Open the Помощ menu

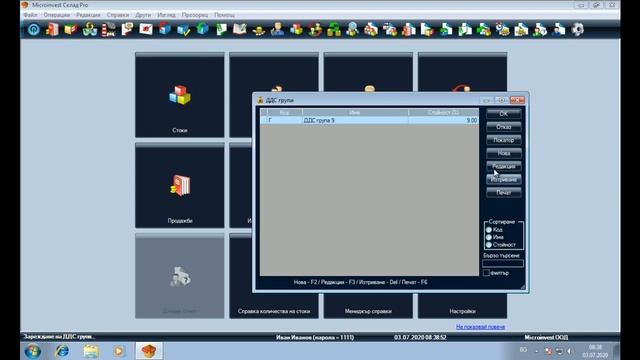224,15
